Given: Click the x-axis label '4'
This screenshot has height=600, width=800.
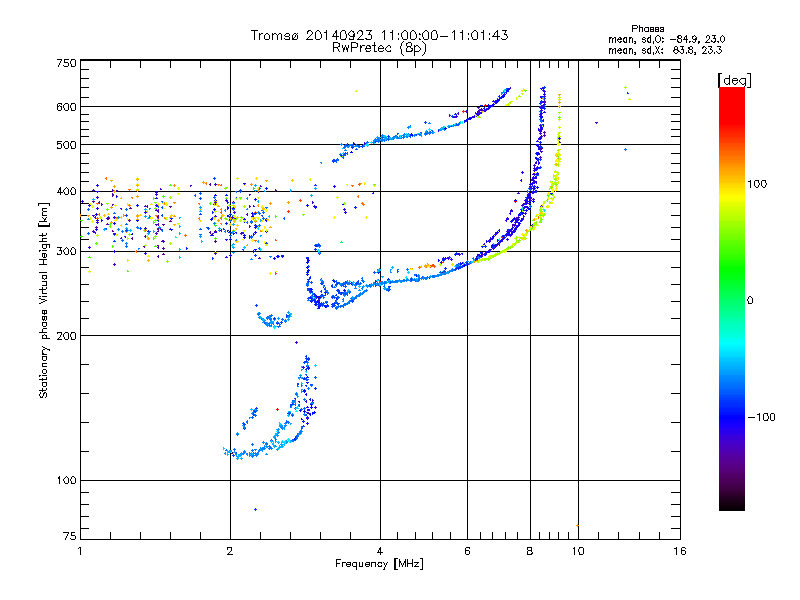Looking at the screenshot, I should click(380, 551).
